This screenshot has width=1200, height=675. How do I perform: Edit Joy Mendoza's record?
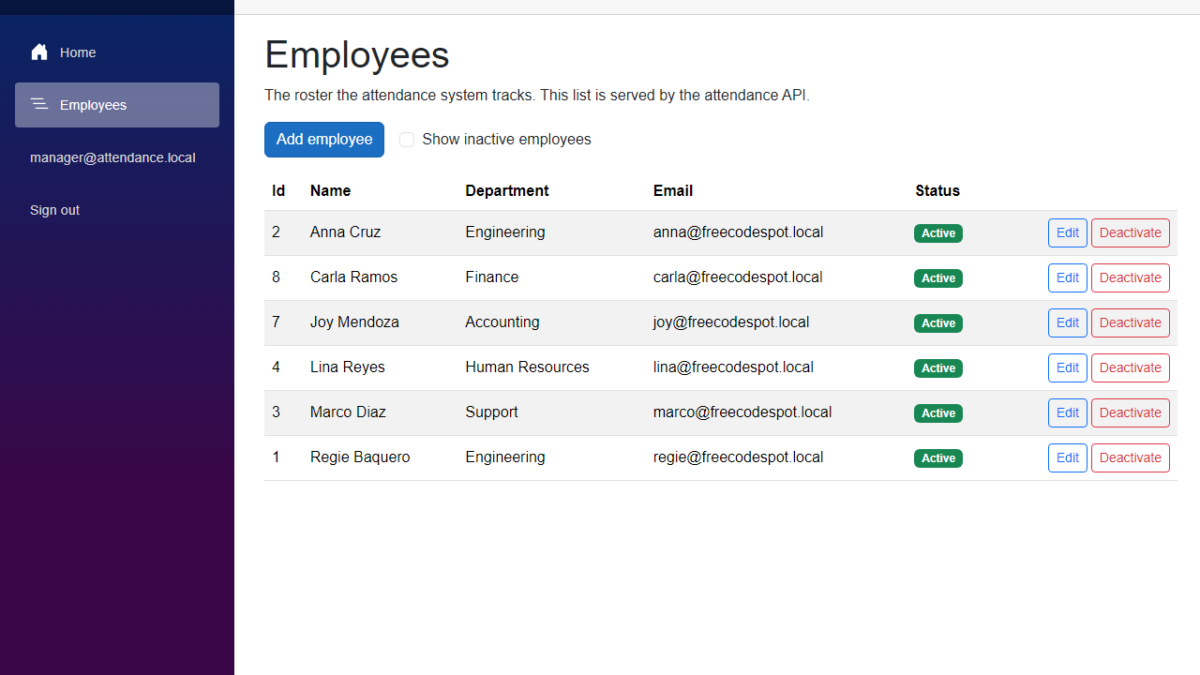pos(1067,323)
